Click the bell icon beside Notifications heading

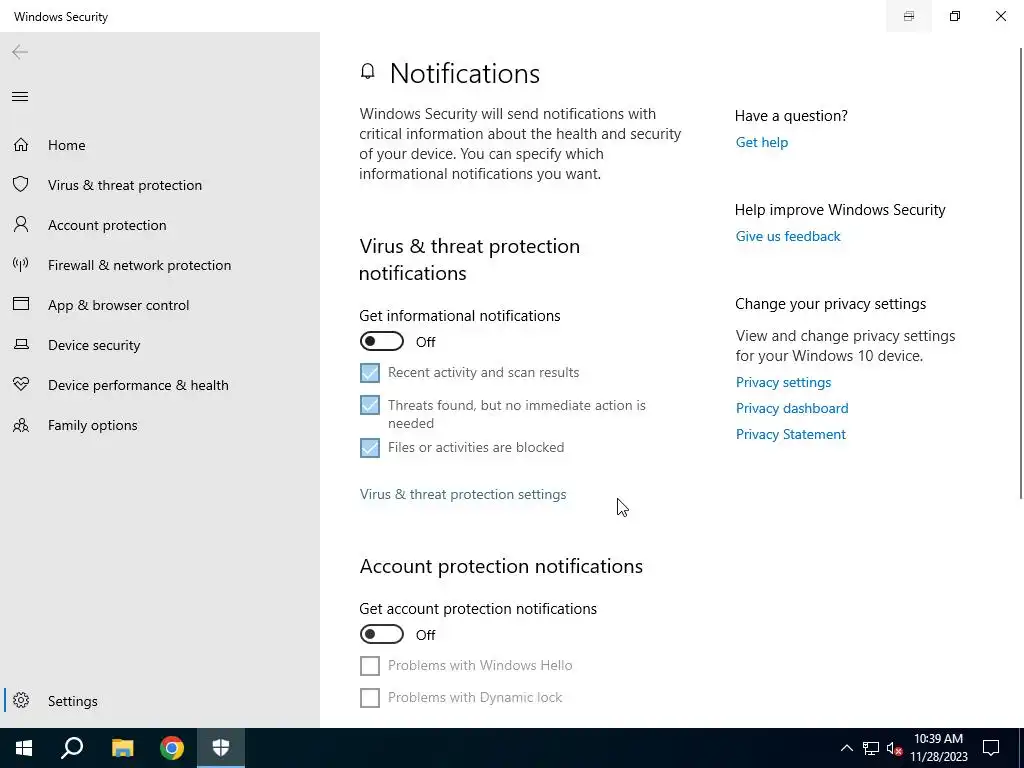(x=368, y=71)
